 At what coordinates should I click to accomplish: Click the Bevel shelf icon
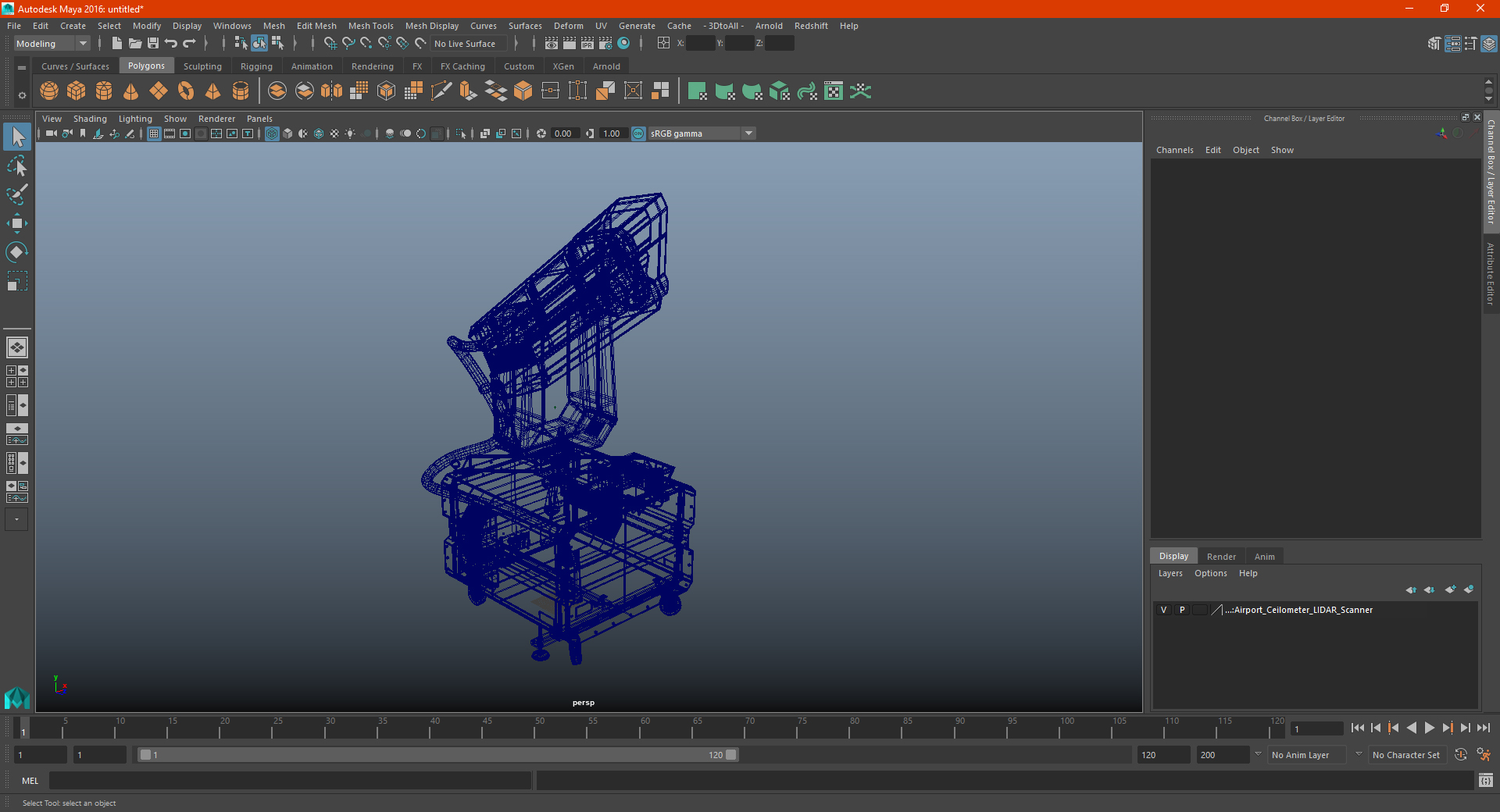523,91
